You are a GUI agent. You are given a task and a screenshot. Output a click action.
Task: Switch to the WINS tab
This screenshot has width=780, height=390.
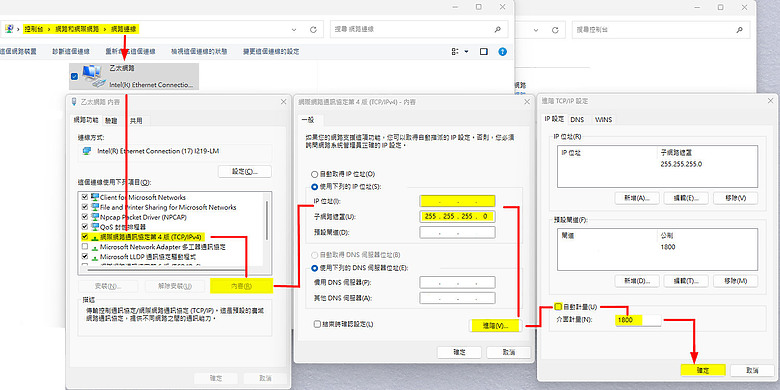(603, 120)
